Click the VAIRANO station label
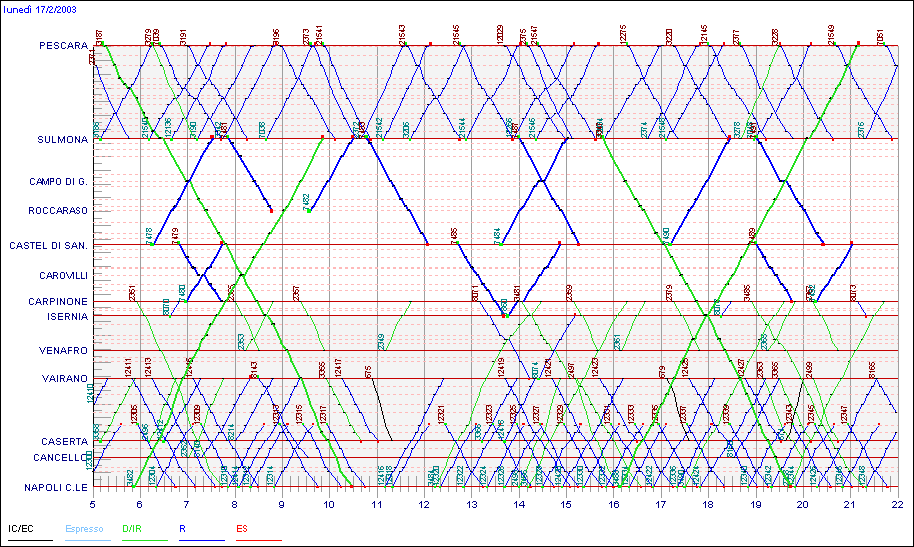The width and height of the screenshot is (914, 547). (65, 379)
